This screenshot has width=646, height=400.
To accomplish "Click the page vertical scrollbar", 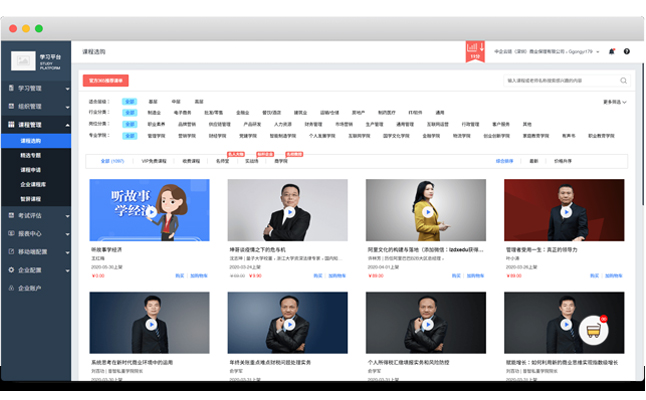I will point(643,134).
